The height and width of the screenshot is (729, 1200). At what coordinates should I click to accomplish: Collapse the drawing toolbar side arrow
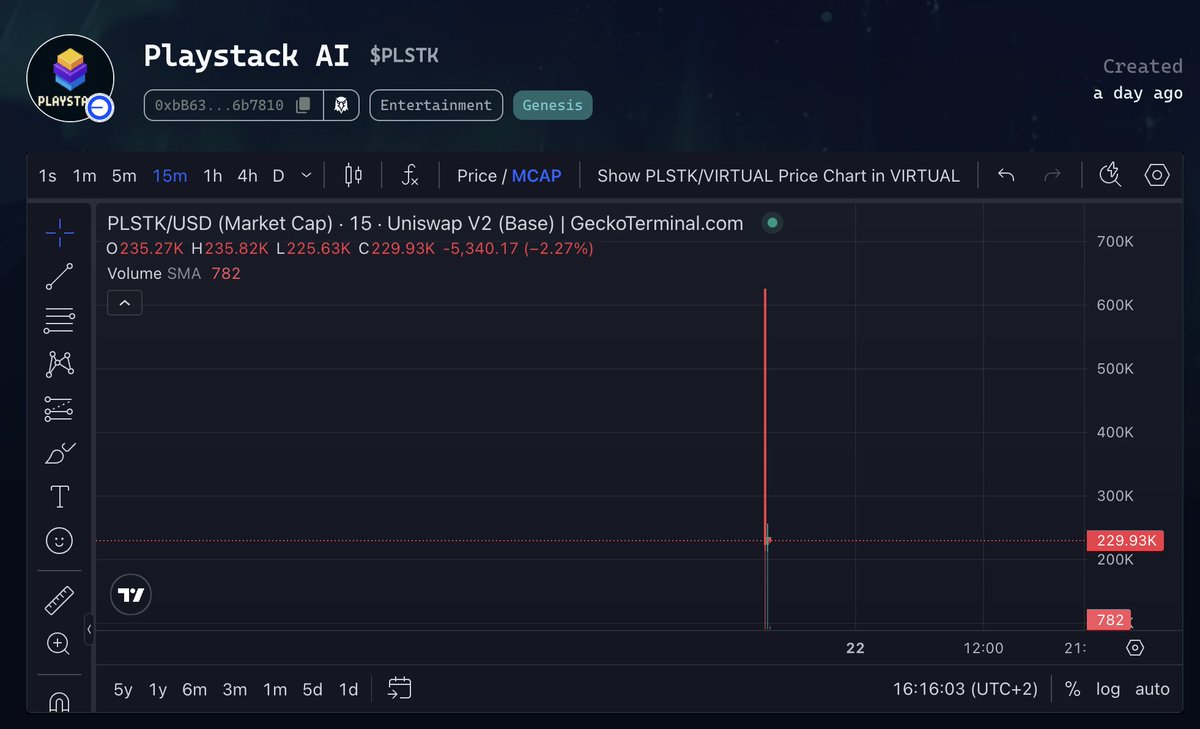pos(89,629)
